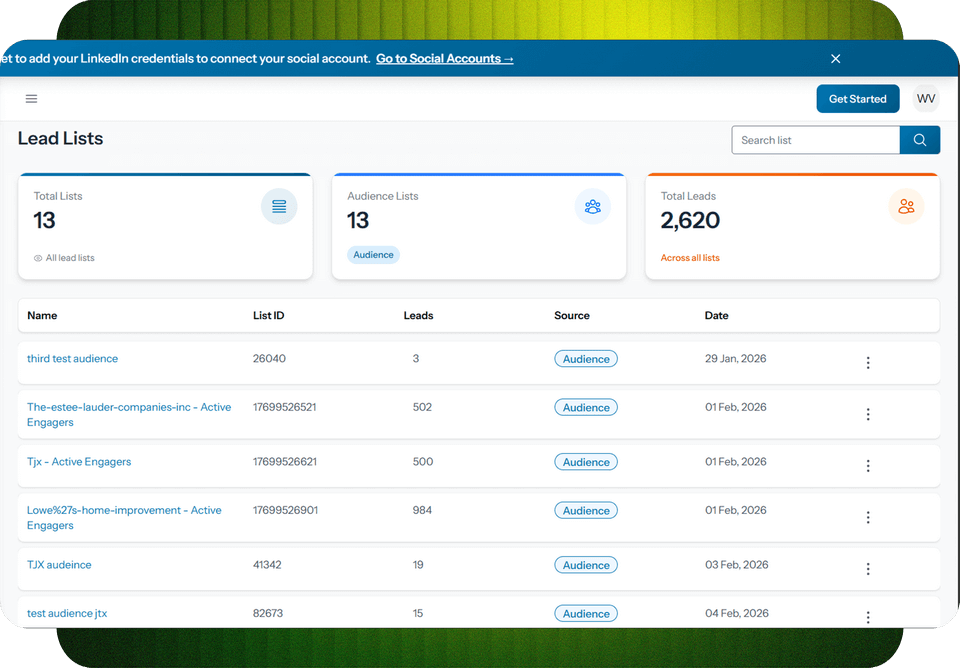Select list ID 17699526901

click(x=285, y=510)
